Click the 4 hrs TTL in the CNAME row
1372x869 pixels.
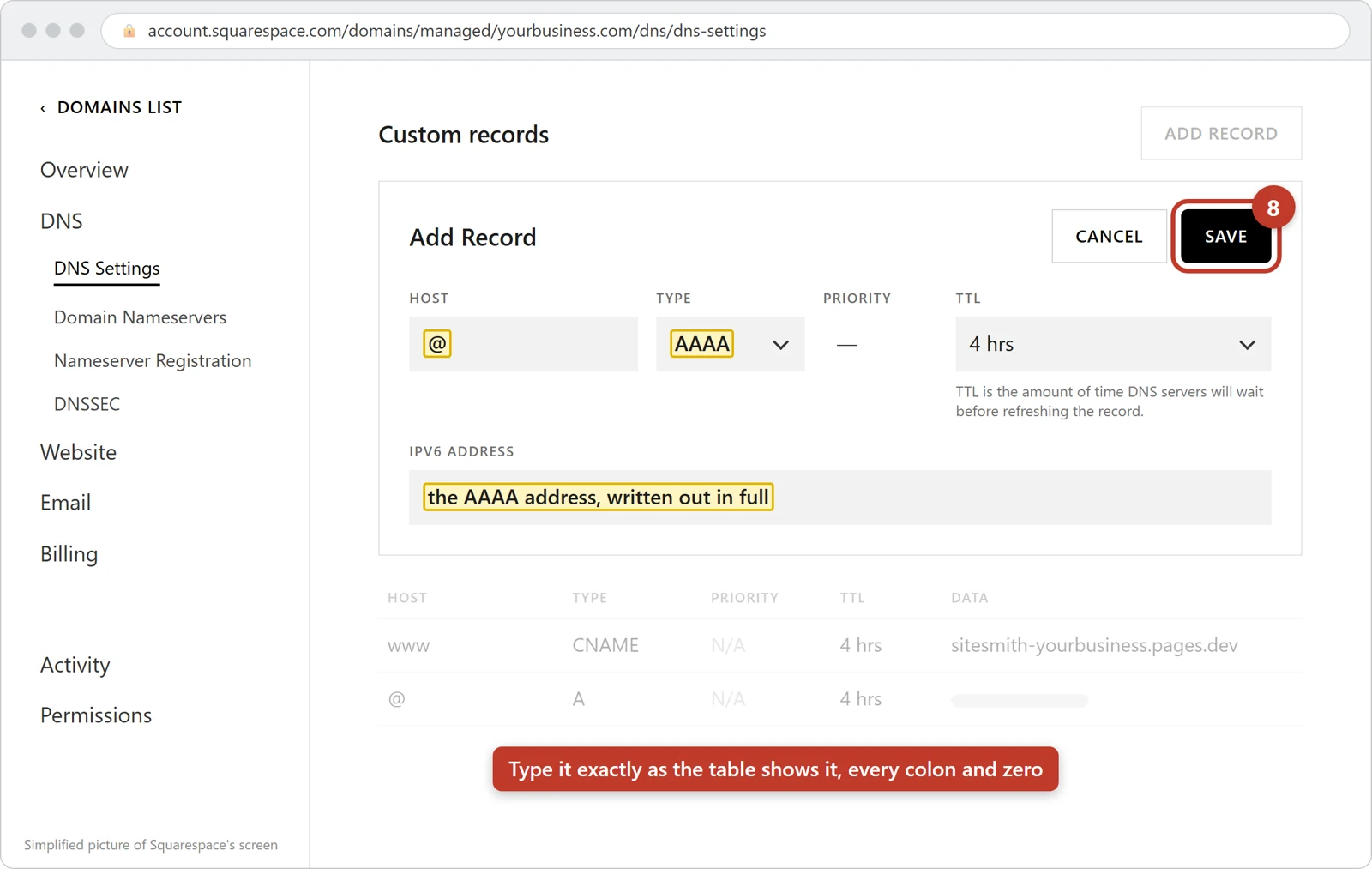pyautogui.click(x=861, y=646)
